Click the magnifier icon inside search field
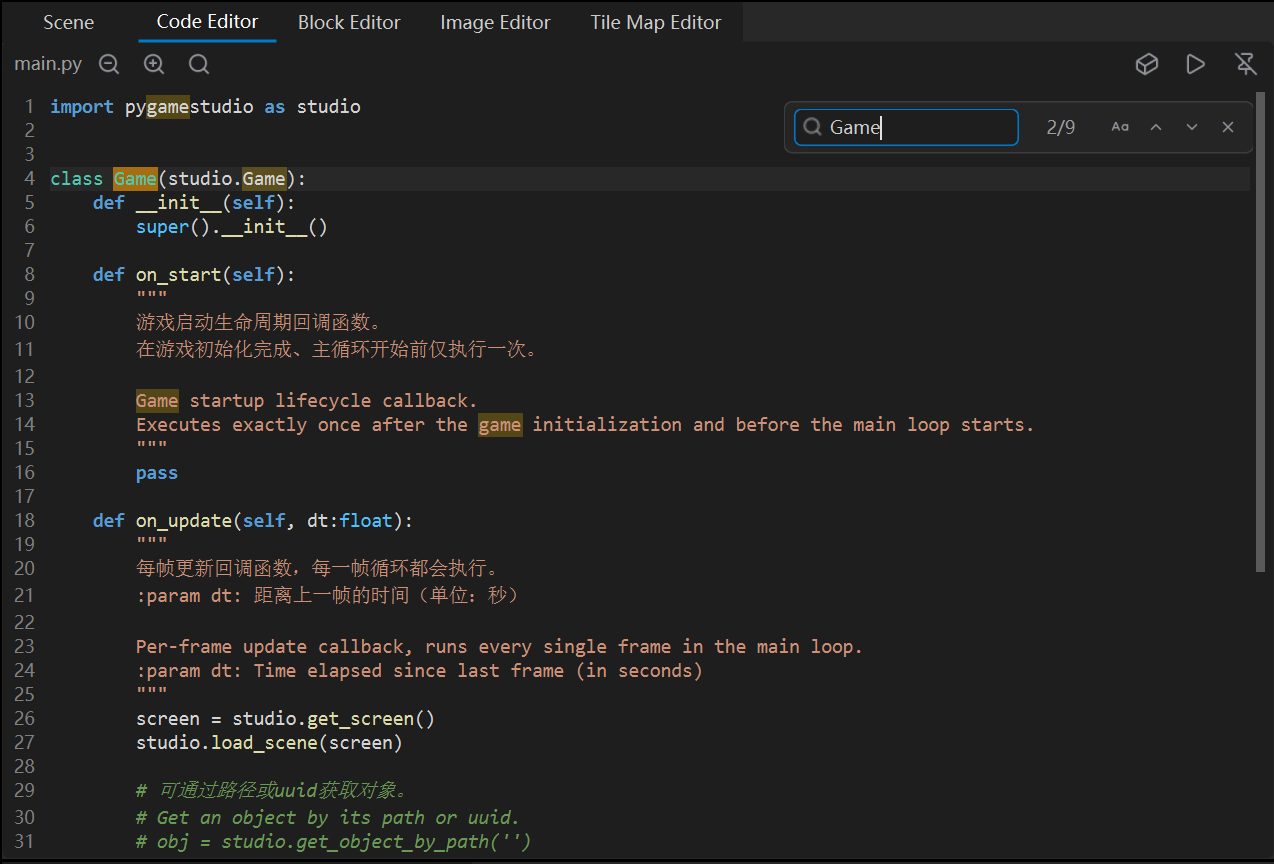The image size is (1274, 864). (813, 127)
